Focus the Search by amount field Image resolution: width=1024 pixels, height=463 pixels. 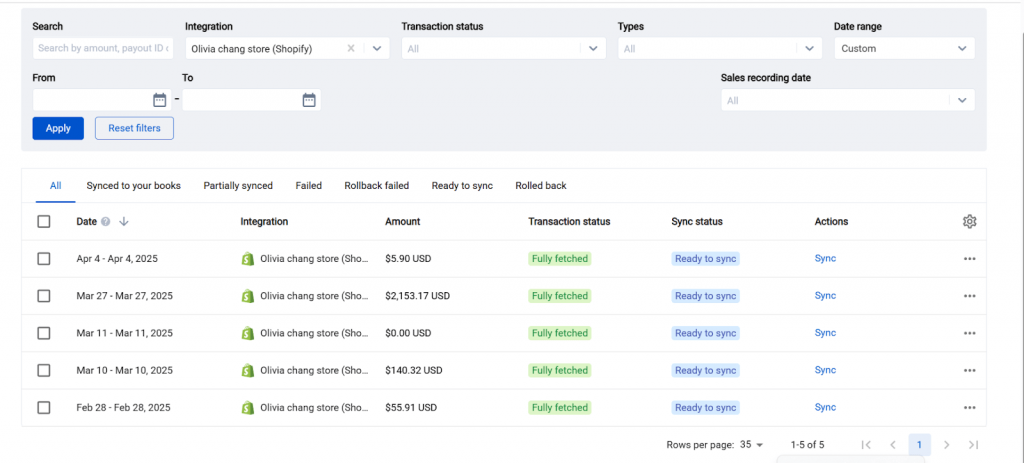pyautogui.click(x=102, y=48)
